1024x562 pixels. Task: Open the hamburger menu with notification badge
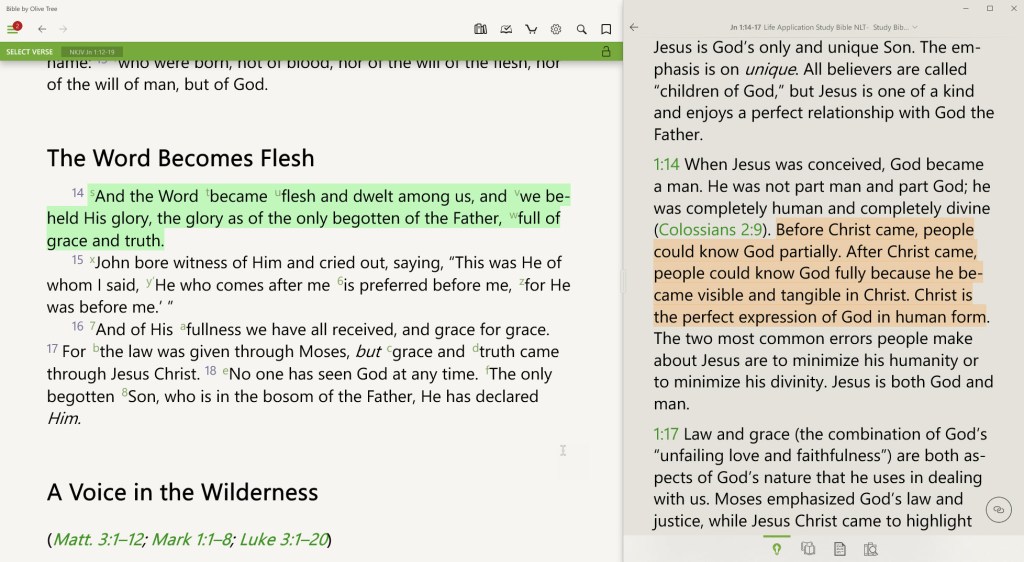[14, 29]
